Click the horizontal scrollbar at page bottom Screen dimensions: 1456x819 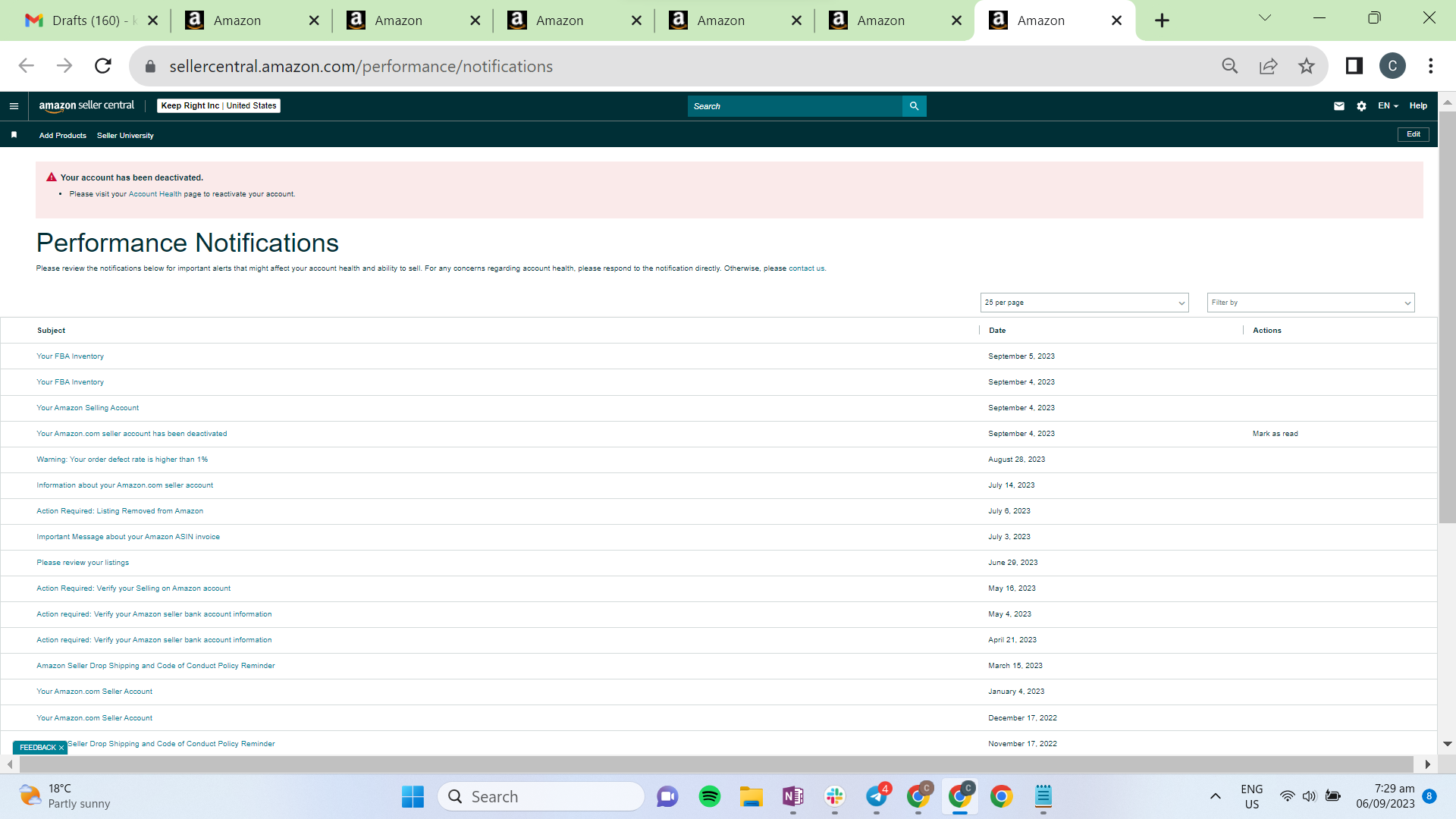[x=716, y=764]
